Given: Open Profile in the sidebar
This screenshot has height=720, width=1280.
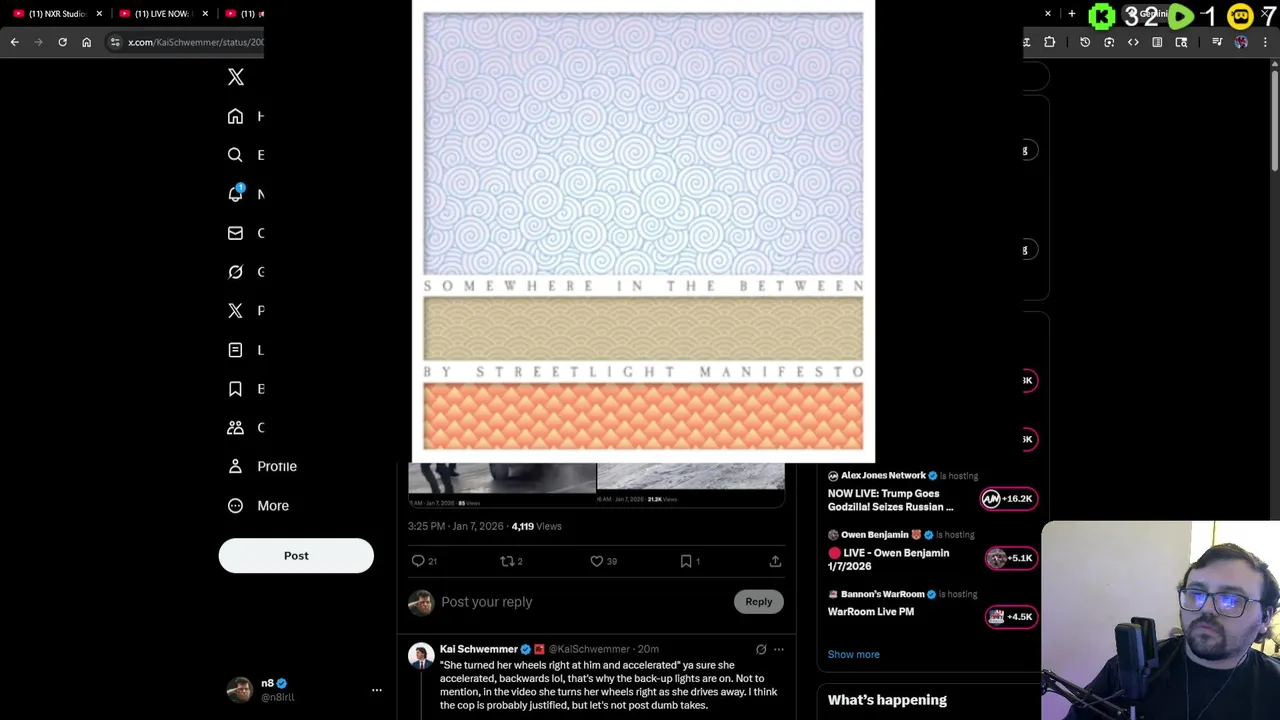Looking at the screenshot, I should pyautogui.click(x=263, y=466).
